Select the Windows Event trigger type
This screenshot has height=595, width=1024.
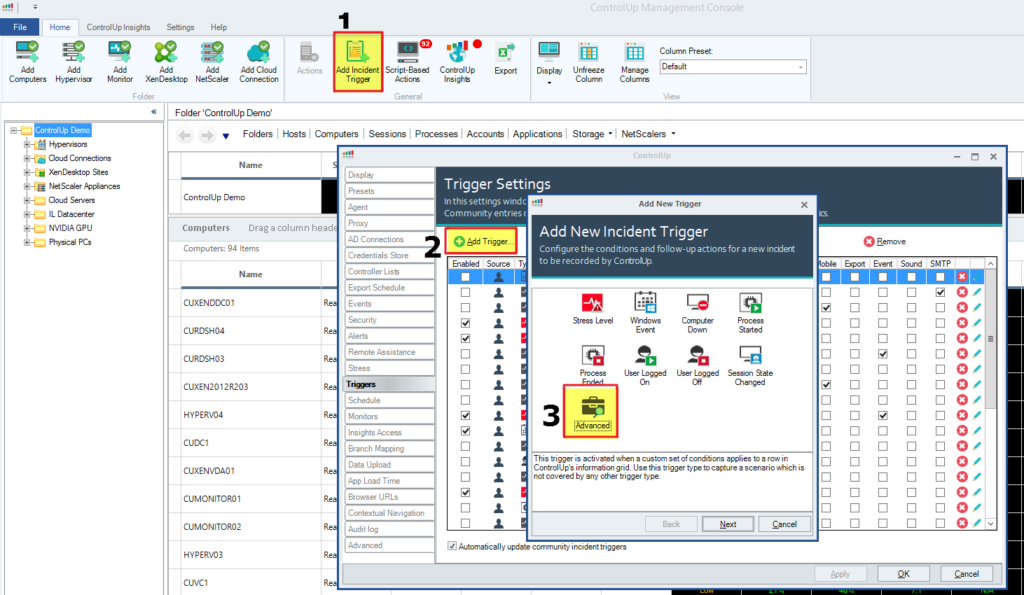click(x=645, y=305)
